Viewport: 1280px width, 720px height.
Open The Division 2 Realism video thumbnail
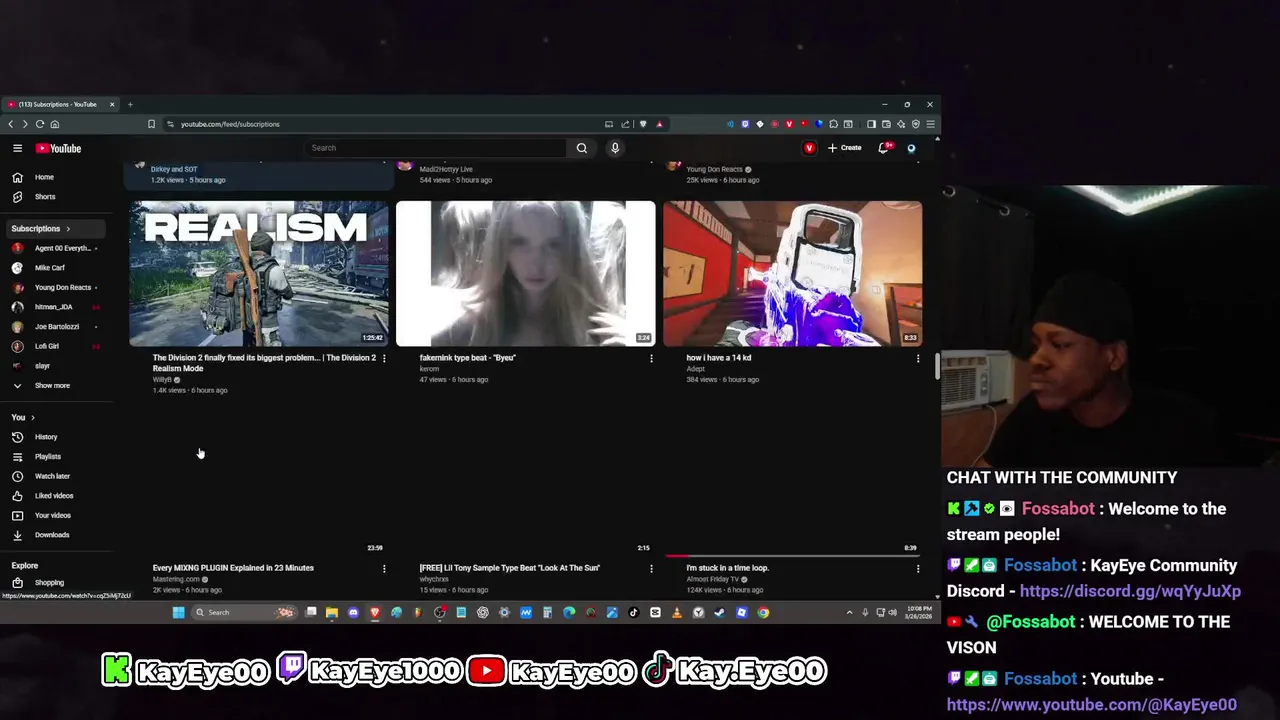click(259, 273)
